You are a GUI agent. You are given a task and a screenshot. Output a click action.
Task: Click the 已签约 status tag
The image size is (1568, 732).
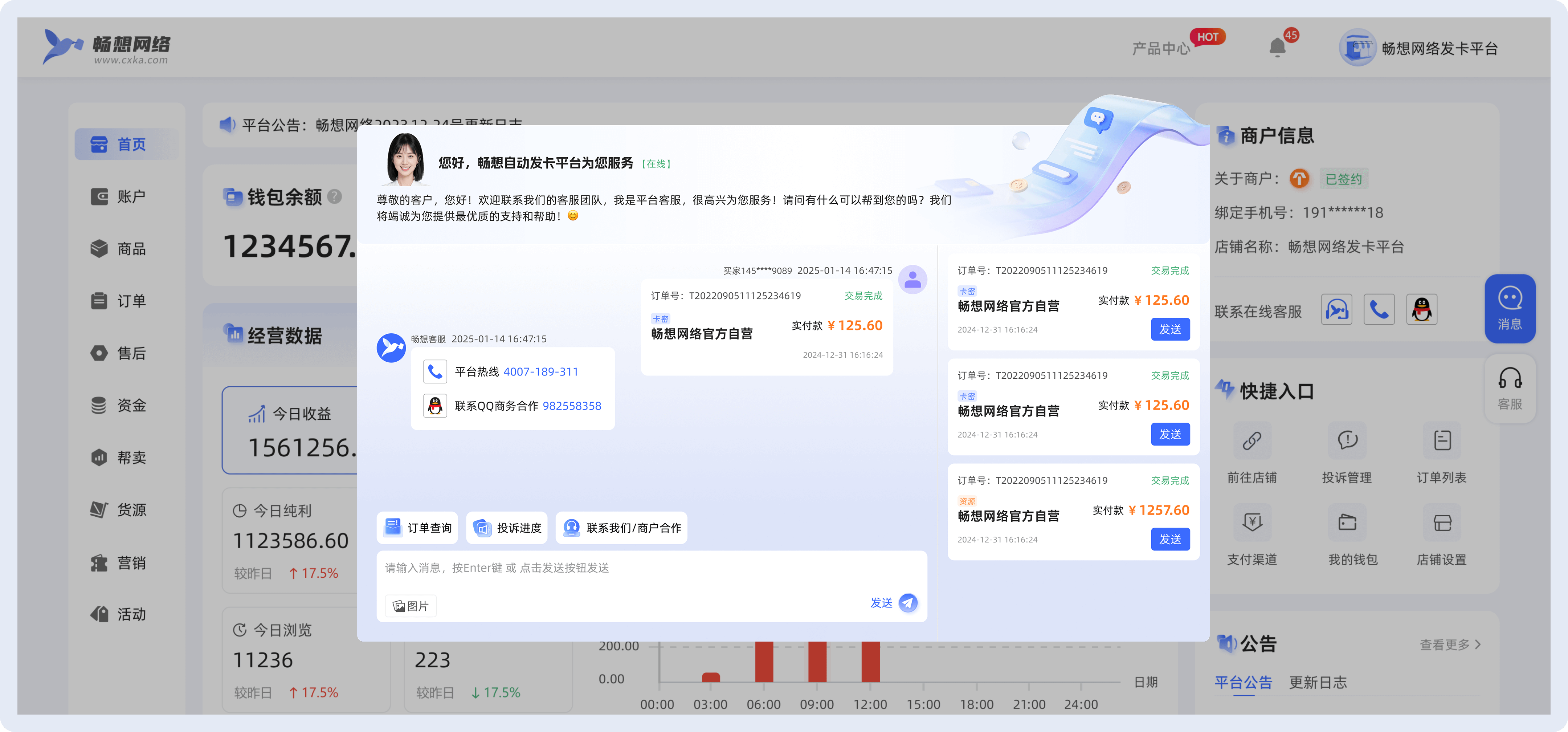[x=1343, y=178]
